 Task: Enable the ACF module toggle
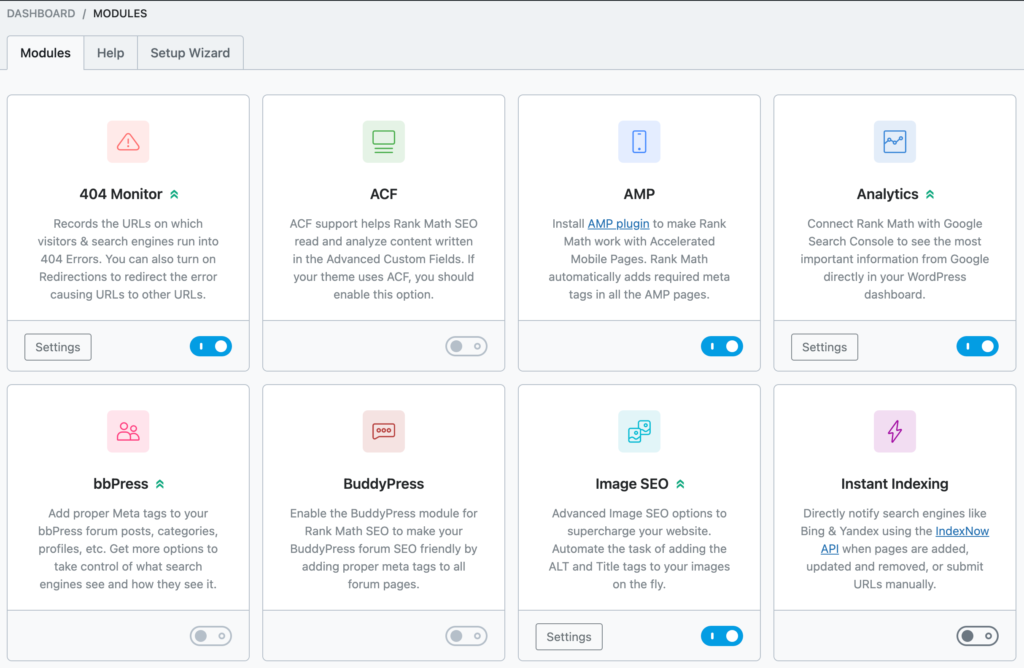click(466, 346)
